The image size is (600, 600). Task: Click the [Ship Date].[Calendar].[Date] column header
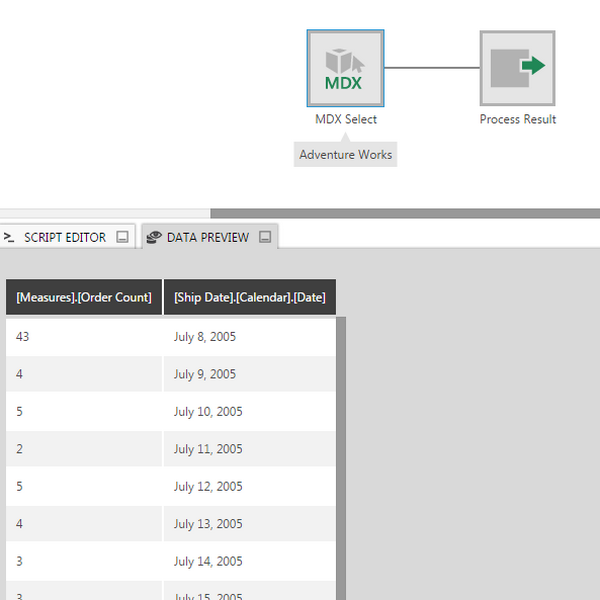click(249, 297)
